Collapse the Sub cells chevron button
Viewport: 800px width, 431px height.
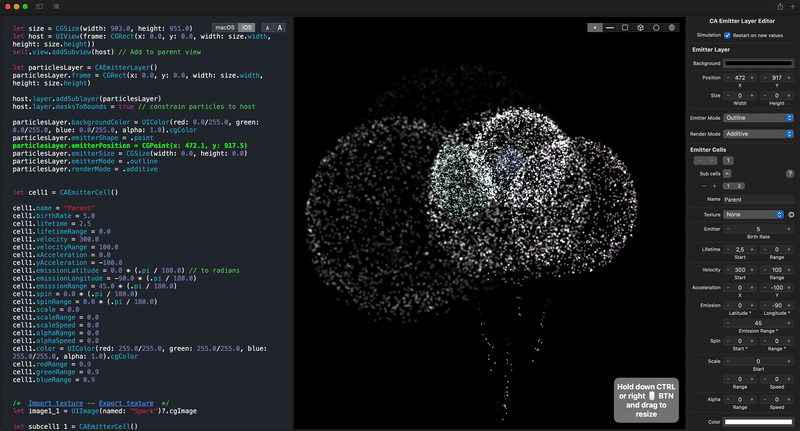(729, 173)
